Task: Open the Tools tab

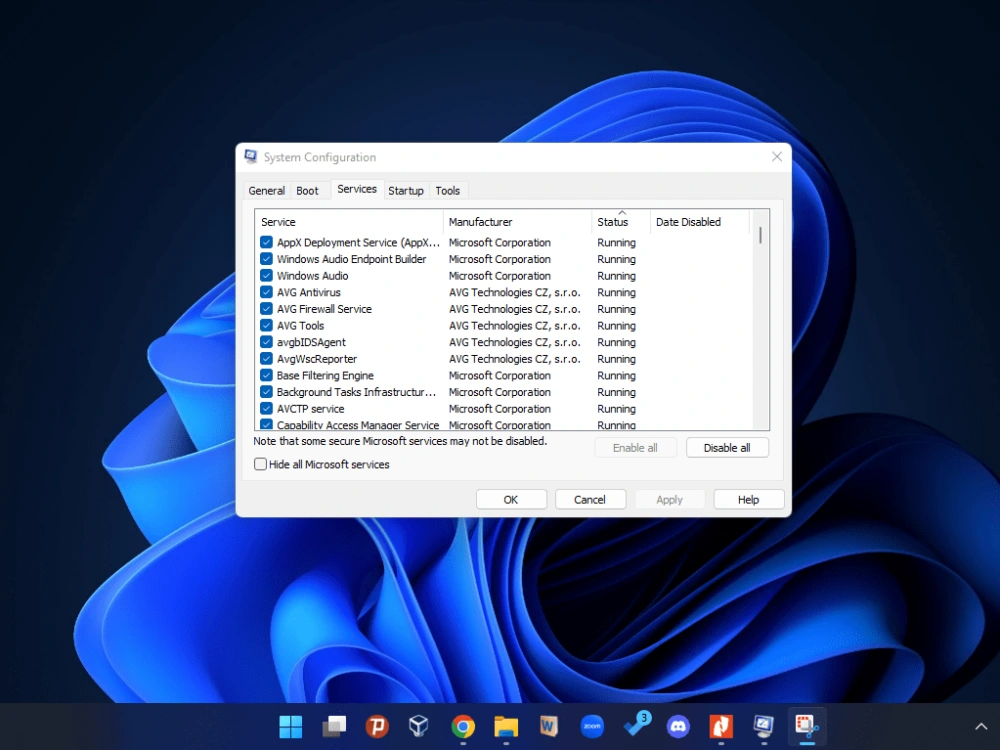Action: (448, 191)
